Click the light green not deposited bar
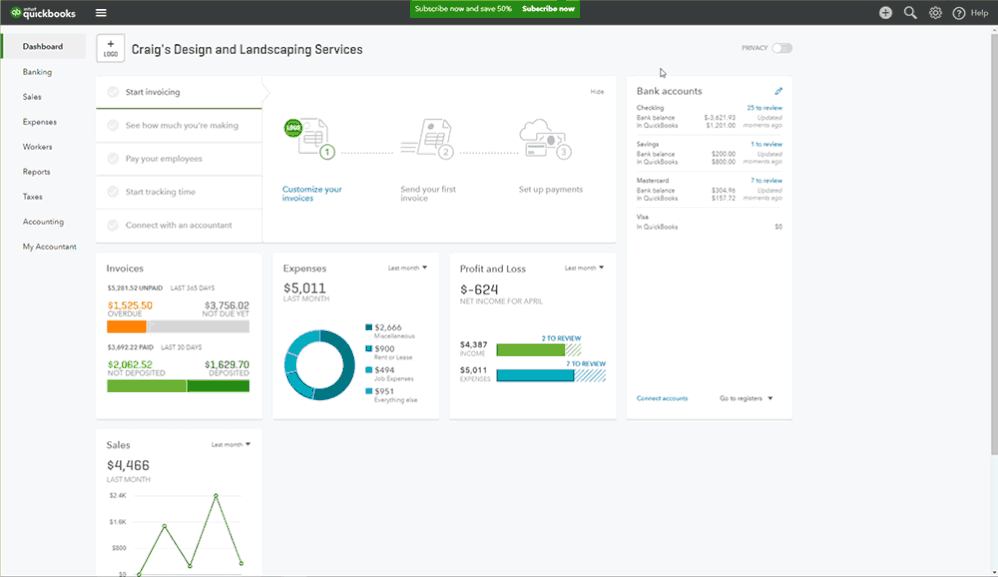Screen dimensions: 998x577 (146, 386)
